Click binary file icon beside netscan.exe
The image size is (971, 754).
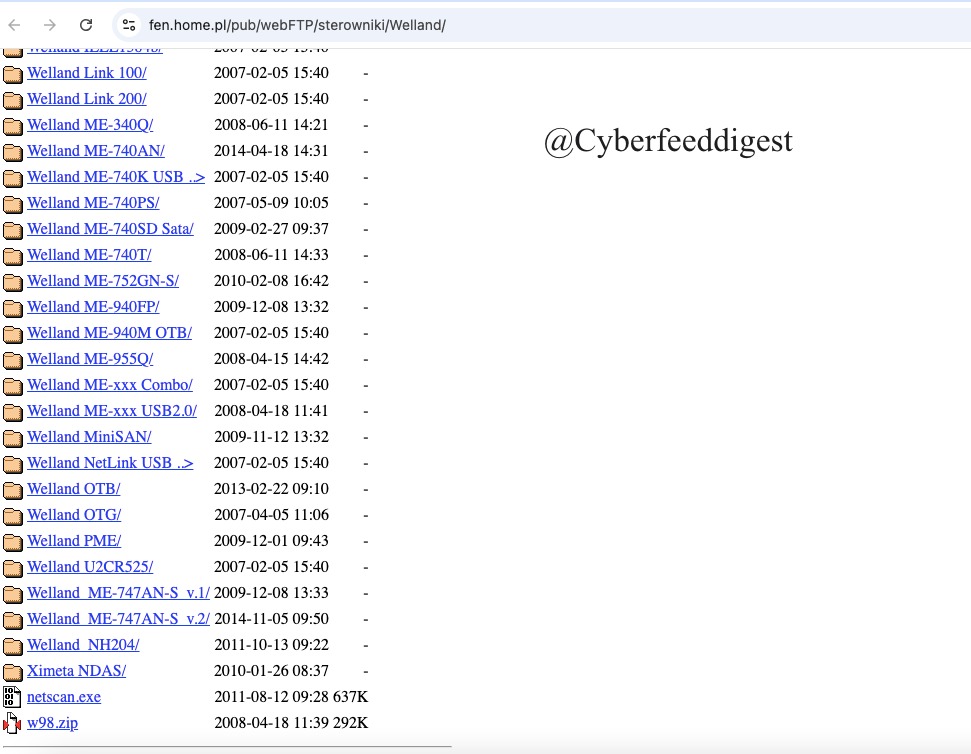pos(12,697)
